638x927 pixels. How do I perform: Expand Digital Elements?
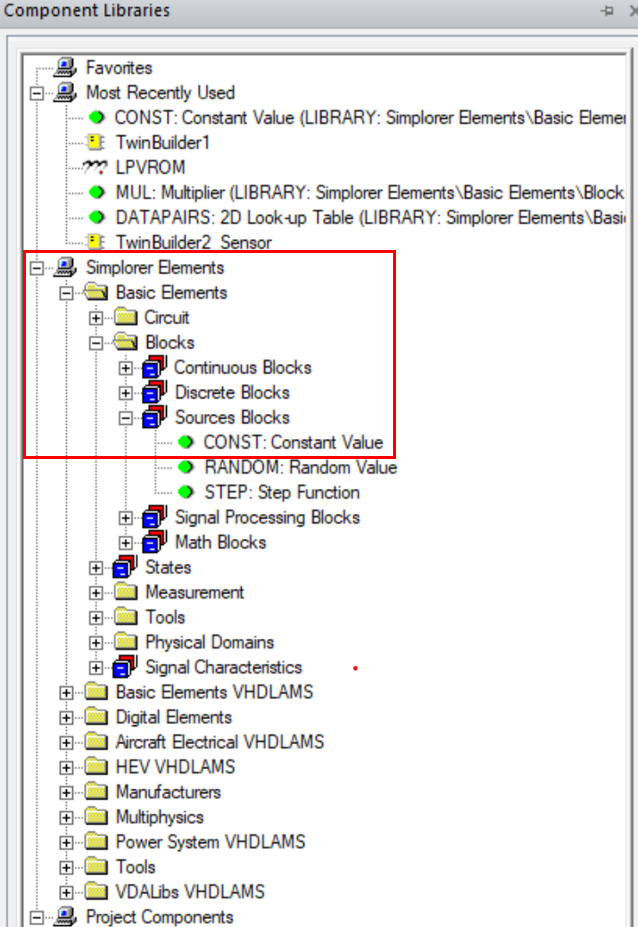point(66,718)
